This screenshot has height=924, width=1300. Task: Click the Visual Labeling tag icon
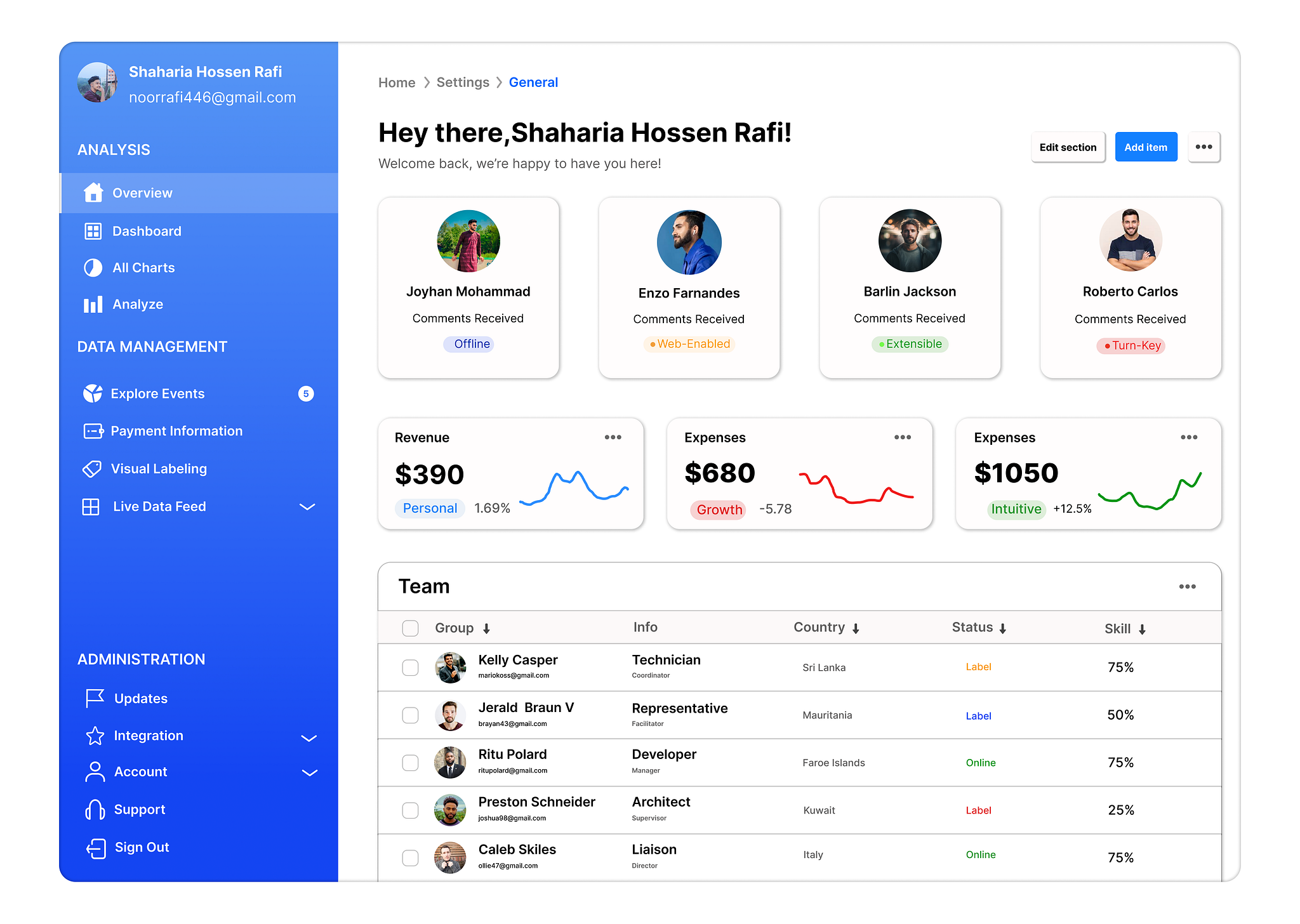(93, 469)
